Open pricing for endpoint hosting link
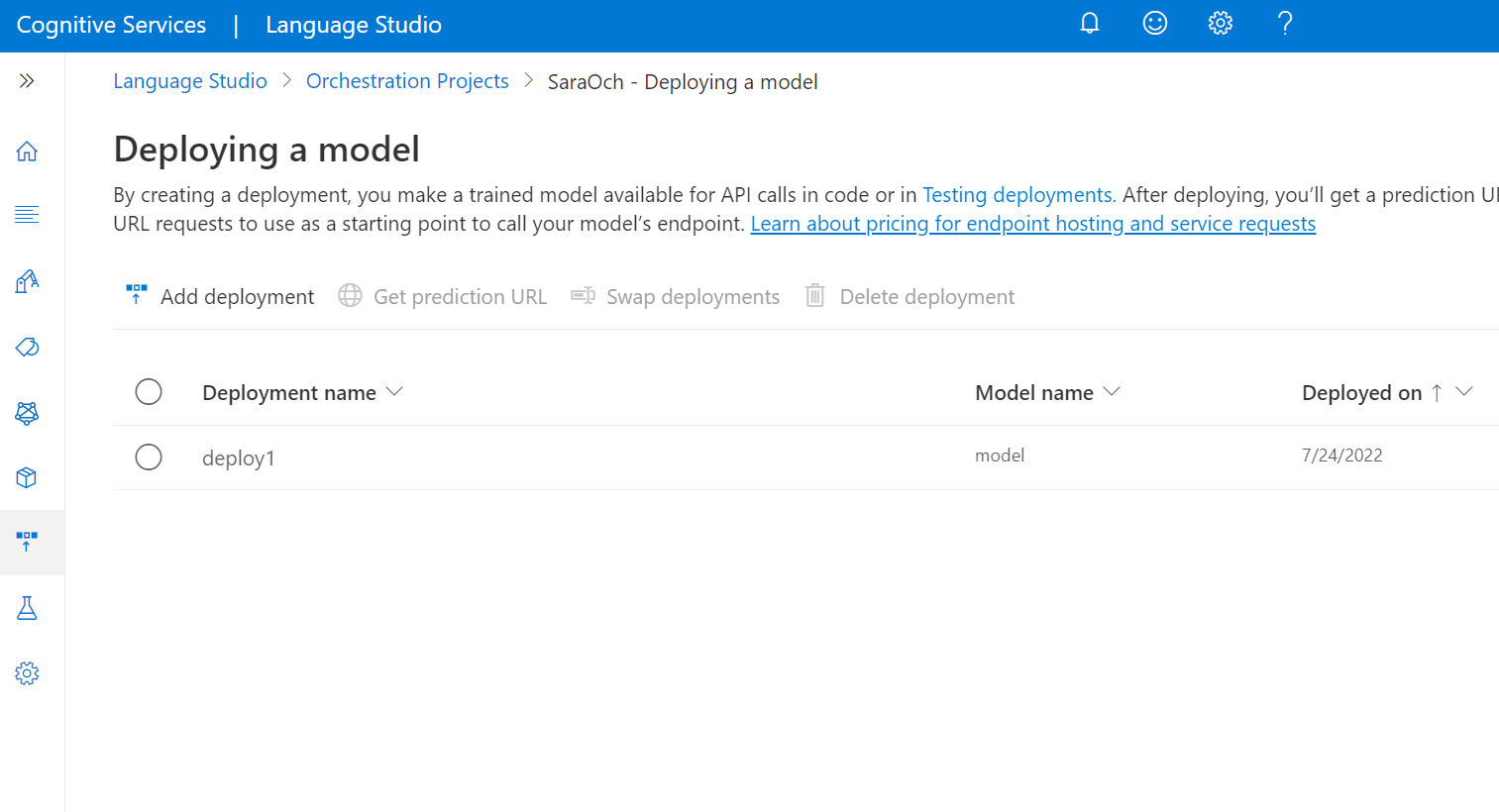1499x812 pixels. [1033, 223]
